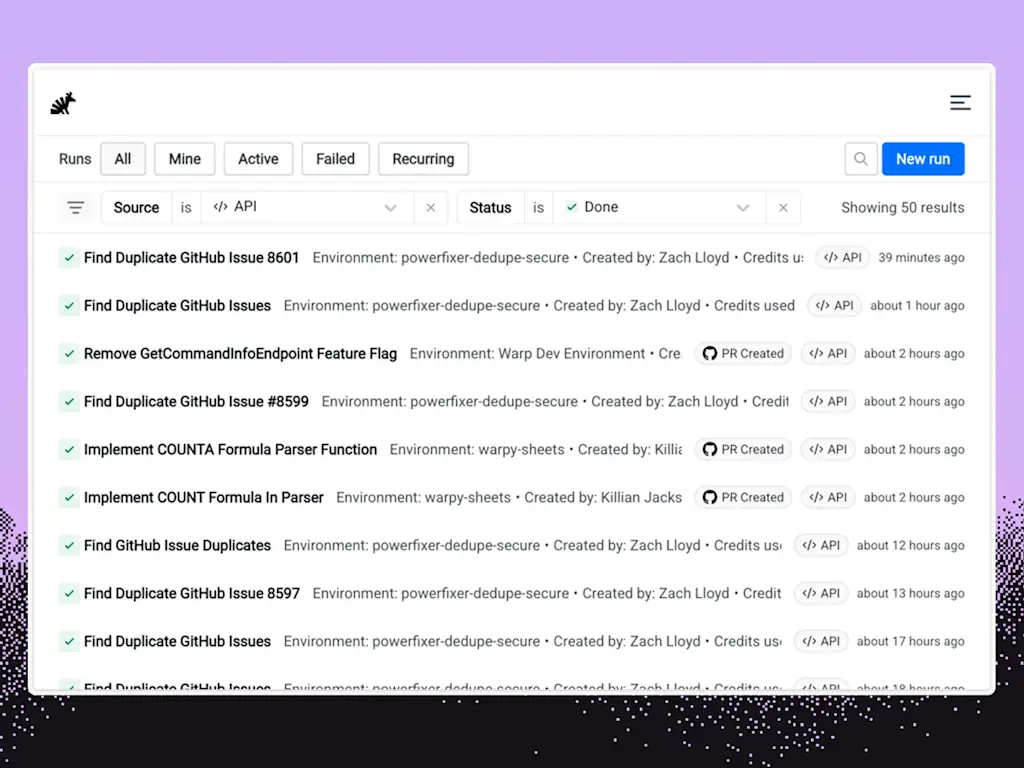Click the New run button
The width and height of the screenshot is (1024, 768).
(922, 158)
